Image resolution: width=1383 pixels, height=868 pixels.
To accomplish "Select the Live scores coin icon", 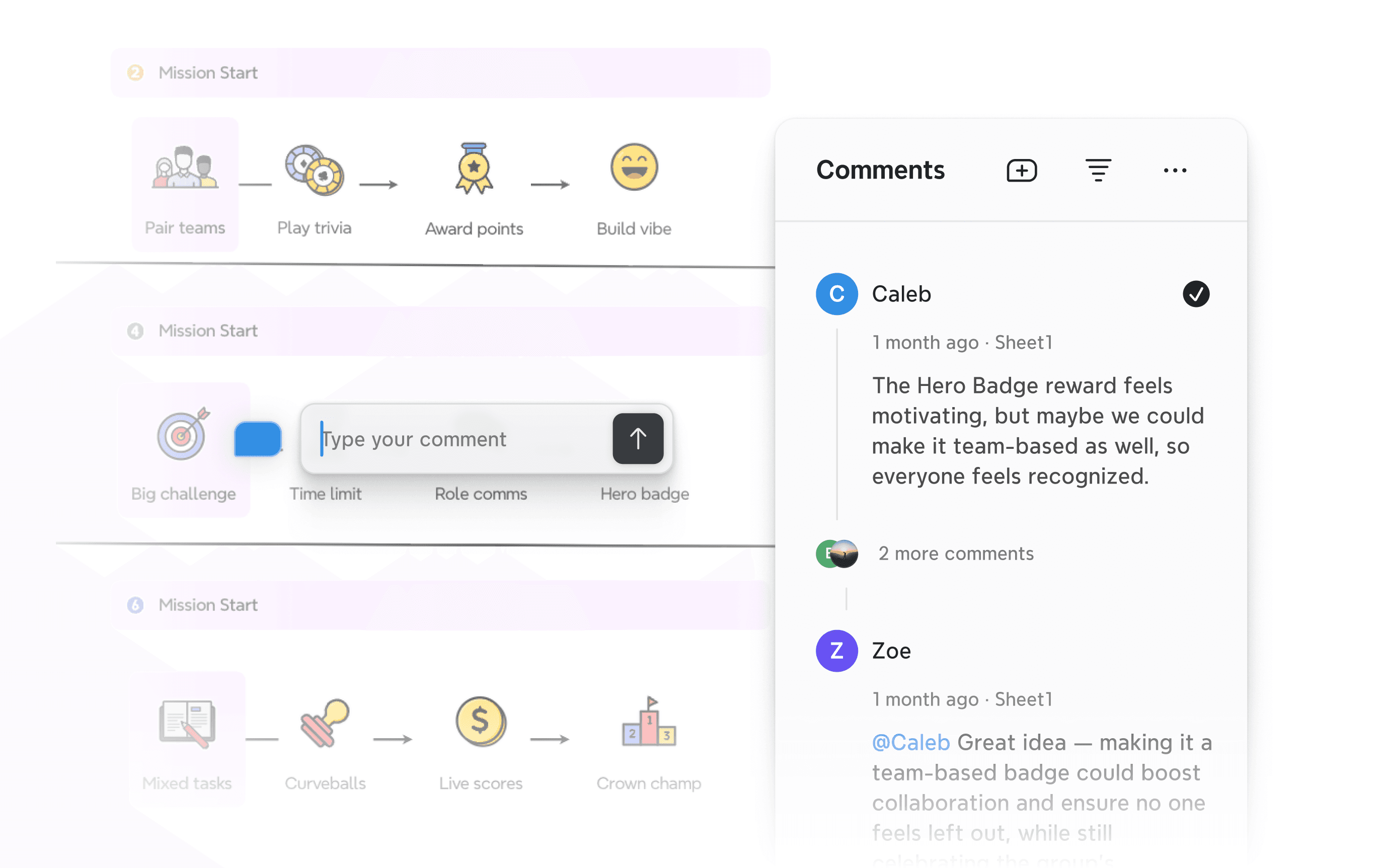I will click(x=481, y=722).
